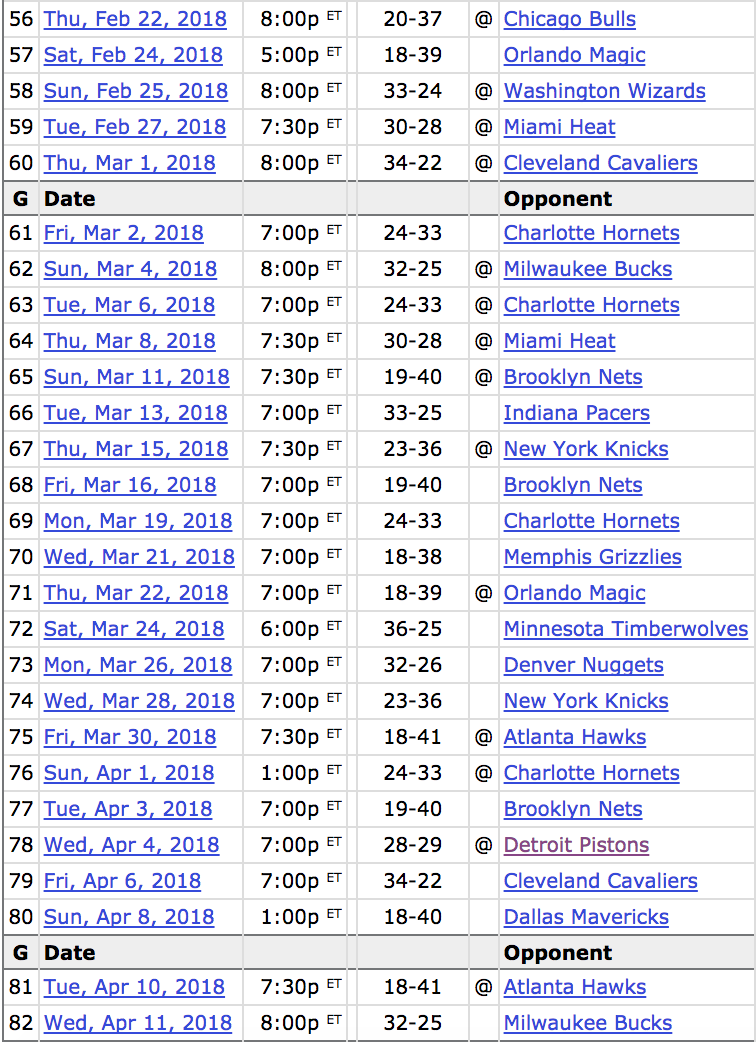756x1042 pixels.
Task: Click the Wed, Apr 11, 2018 date link
Action: 138,1023
